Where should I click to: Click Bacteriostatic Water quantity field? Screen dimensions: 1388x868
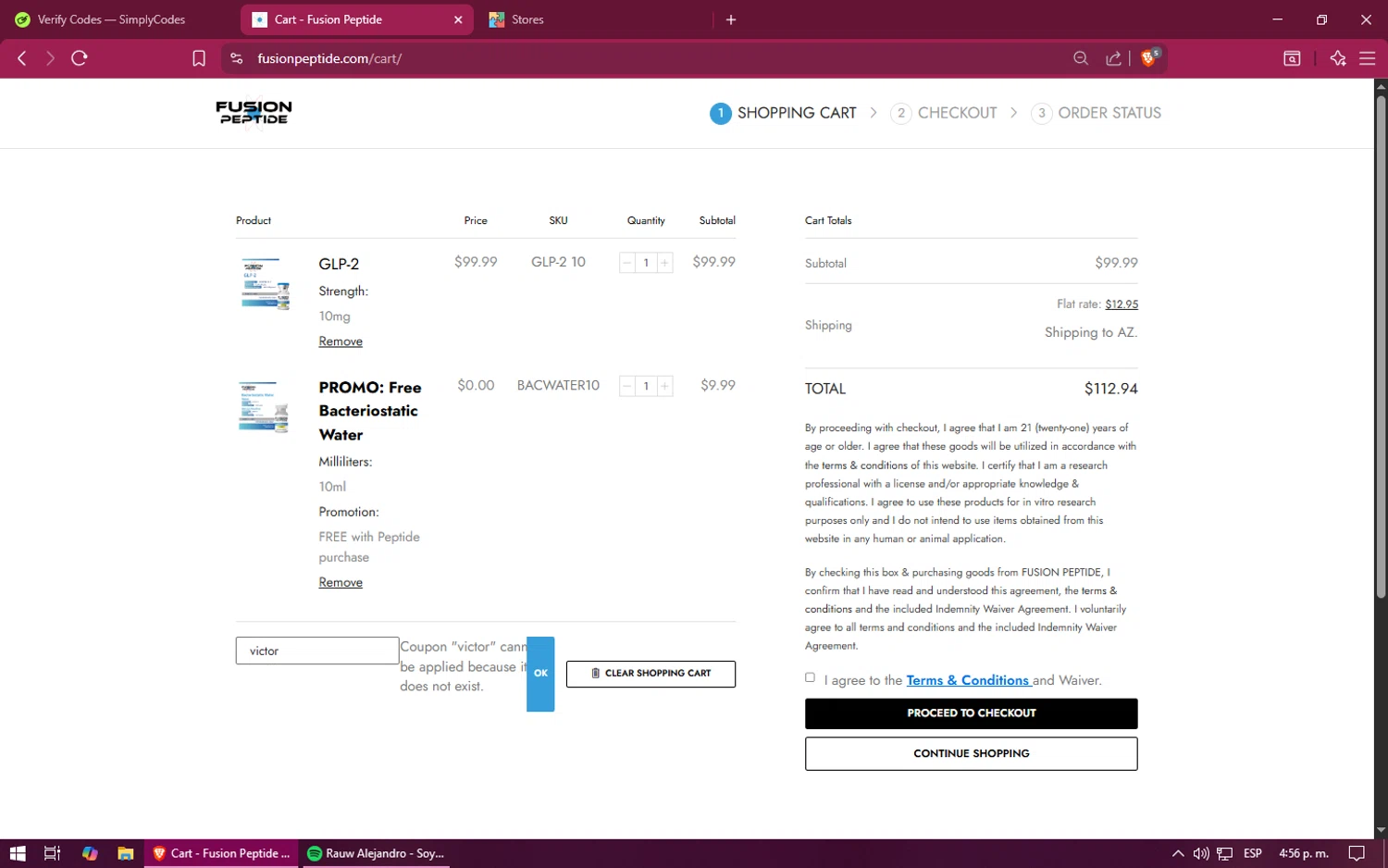(646, 386)
